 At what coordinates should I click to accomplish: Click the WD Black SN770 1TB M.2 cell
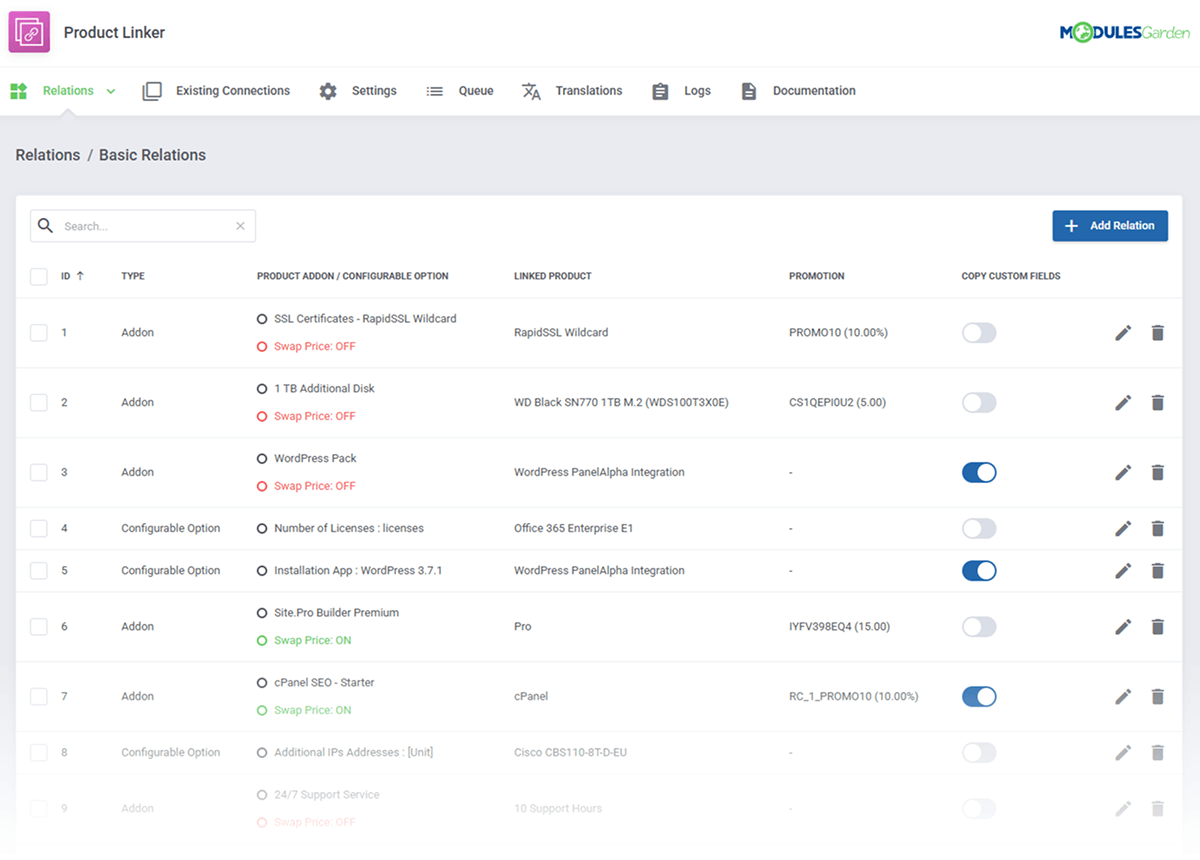click(x=621, y=403)
